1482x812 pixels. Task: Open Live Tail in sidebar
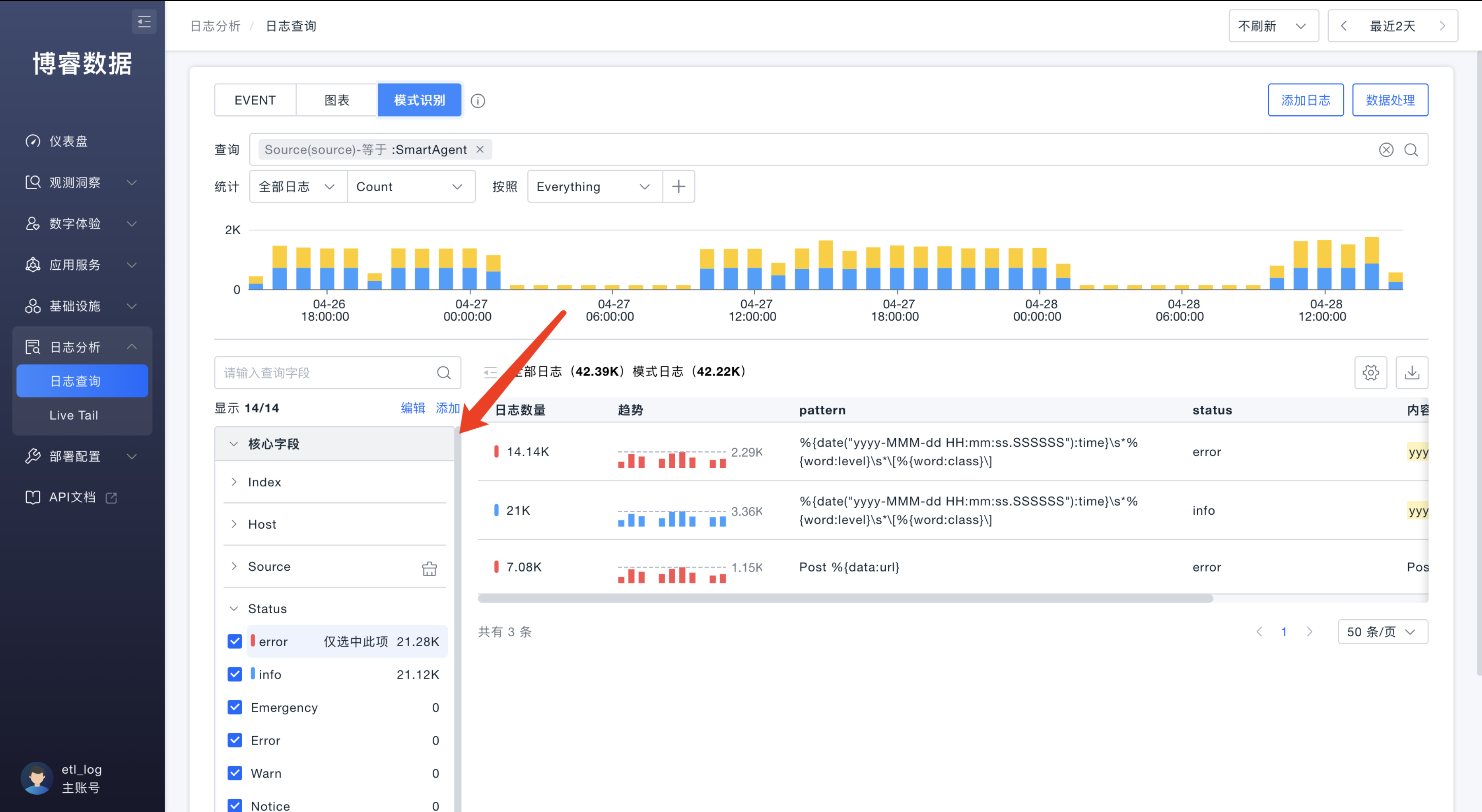click(74, 415)
